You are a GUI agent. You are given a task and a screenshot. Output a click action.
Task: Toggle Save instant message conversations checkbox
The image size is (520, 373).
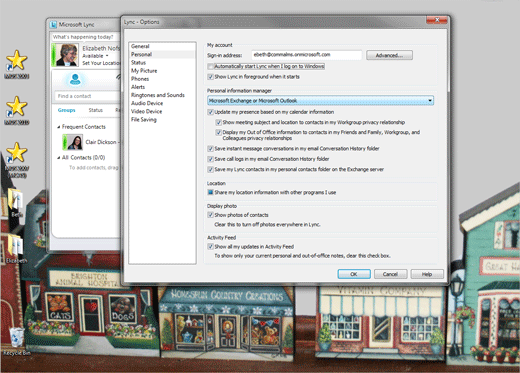coord(210,149)
